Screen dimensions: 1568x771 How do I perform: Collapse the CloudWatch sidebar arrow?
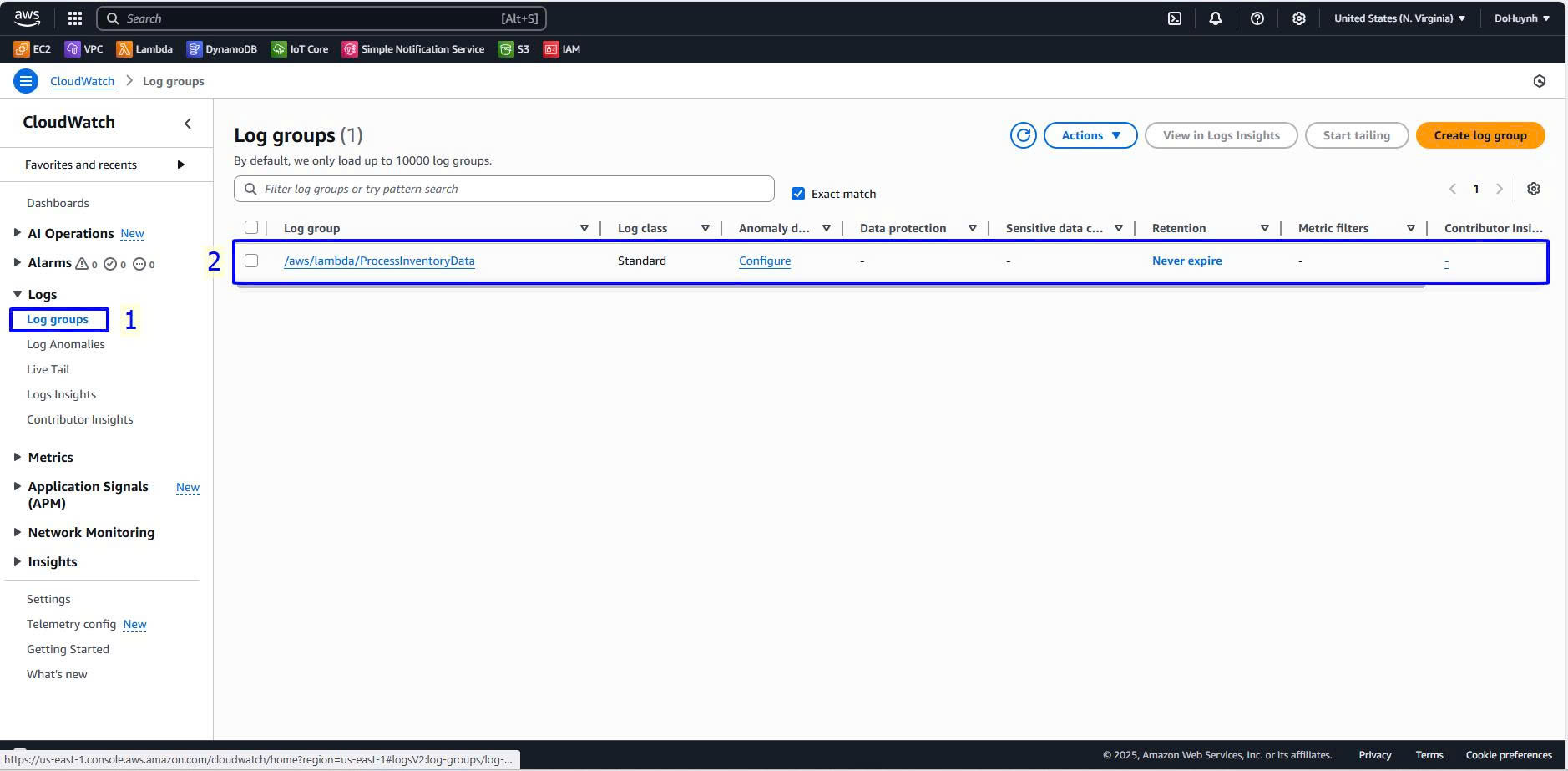(188, 124)
